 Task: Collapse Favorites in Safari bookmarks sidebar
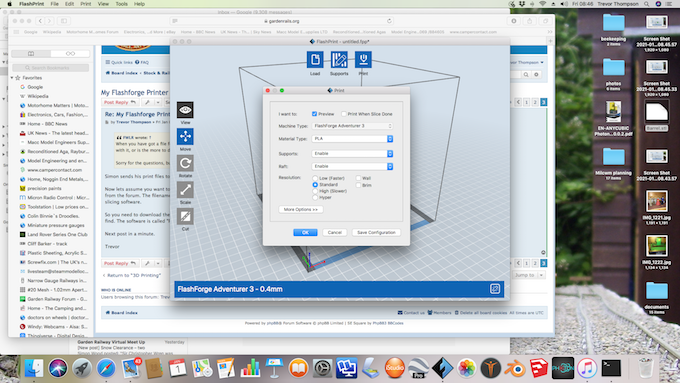click(12, 78)
